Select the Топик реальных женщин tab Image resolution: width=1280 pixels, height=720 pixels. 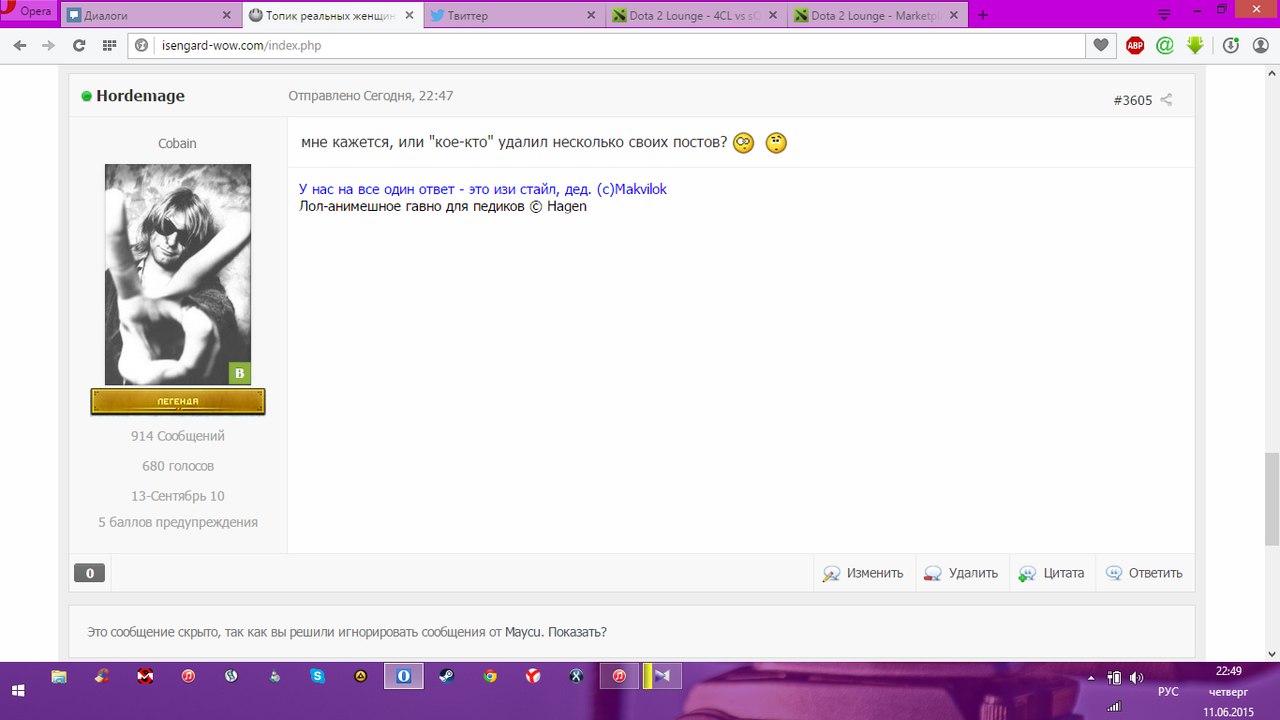point(332,15)
